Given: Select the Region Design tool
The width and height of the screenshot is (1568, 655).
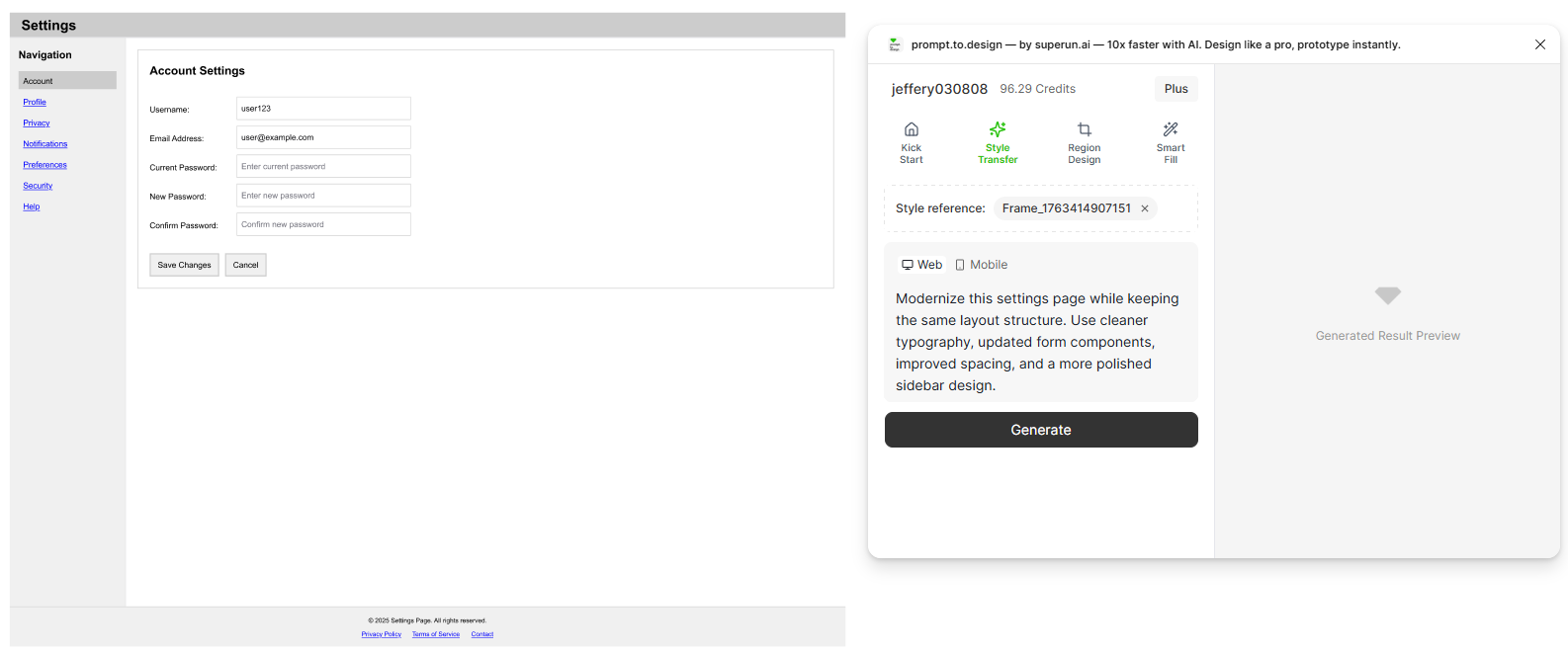Looking at the screenshot, I should coord(1084,143).
